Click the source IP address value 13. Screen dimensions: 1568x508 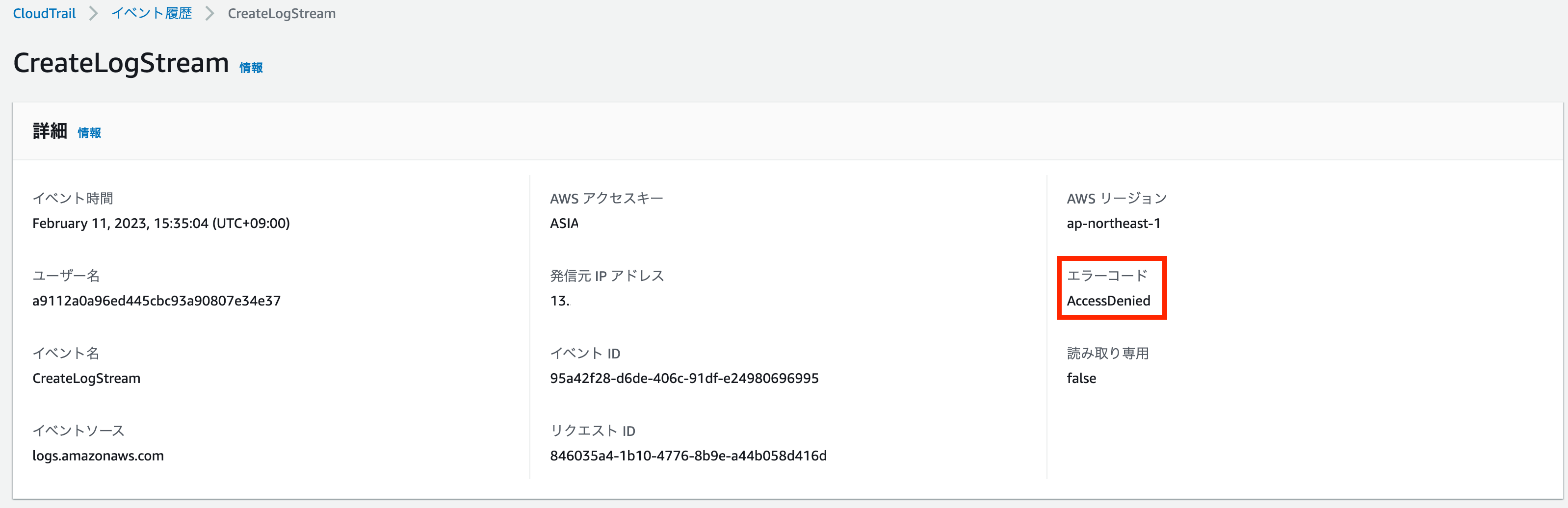tap(559, 301)
